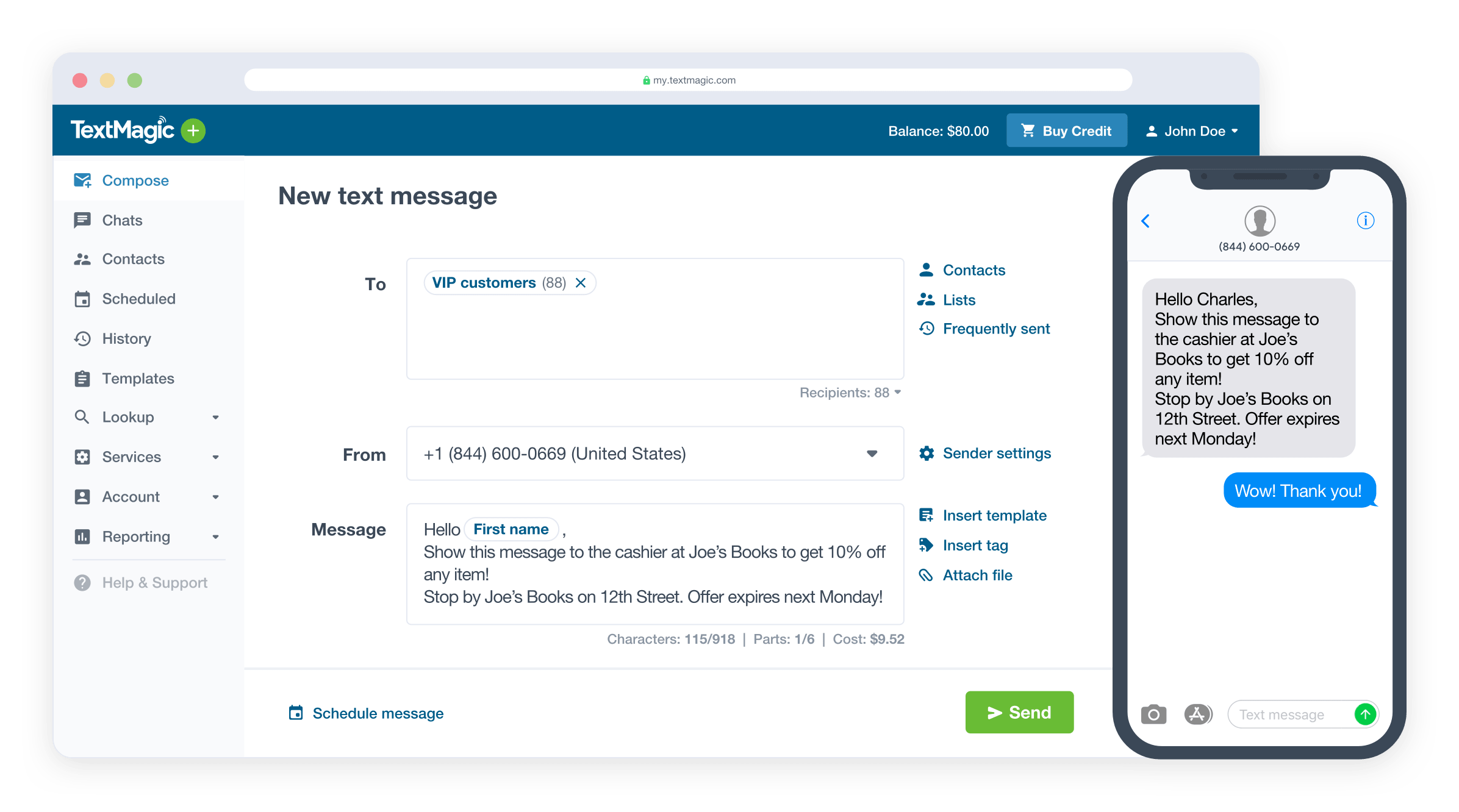
Task: Click the browser address bar
Action: pyautogui.click(x=688, y=80)
